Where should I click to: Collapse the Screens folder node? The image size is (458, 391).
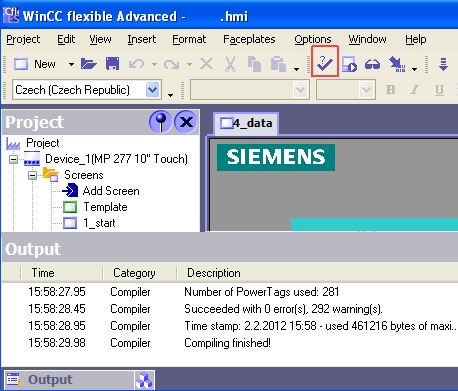click(32, 175)
